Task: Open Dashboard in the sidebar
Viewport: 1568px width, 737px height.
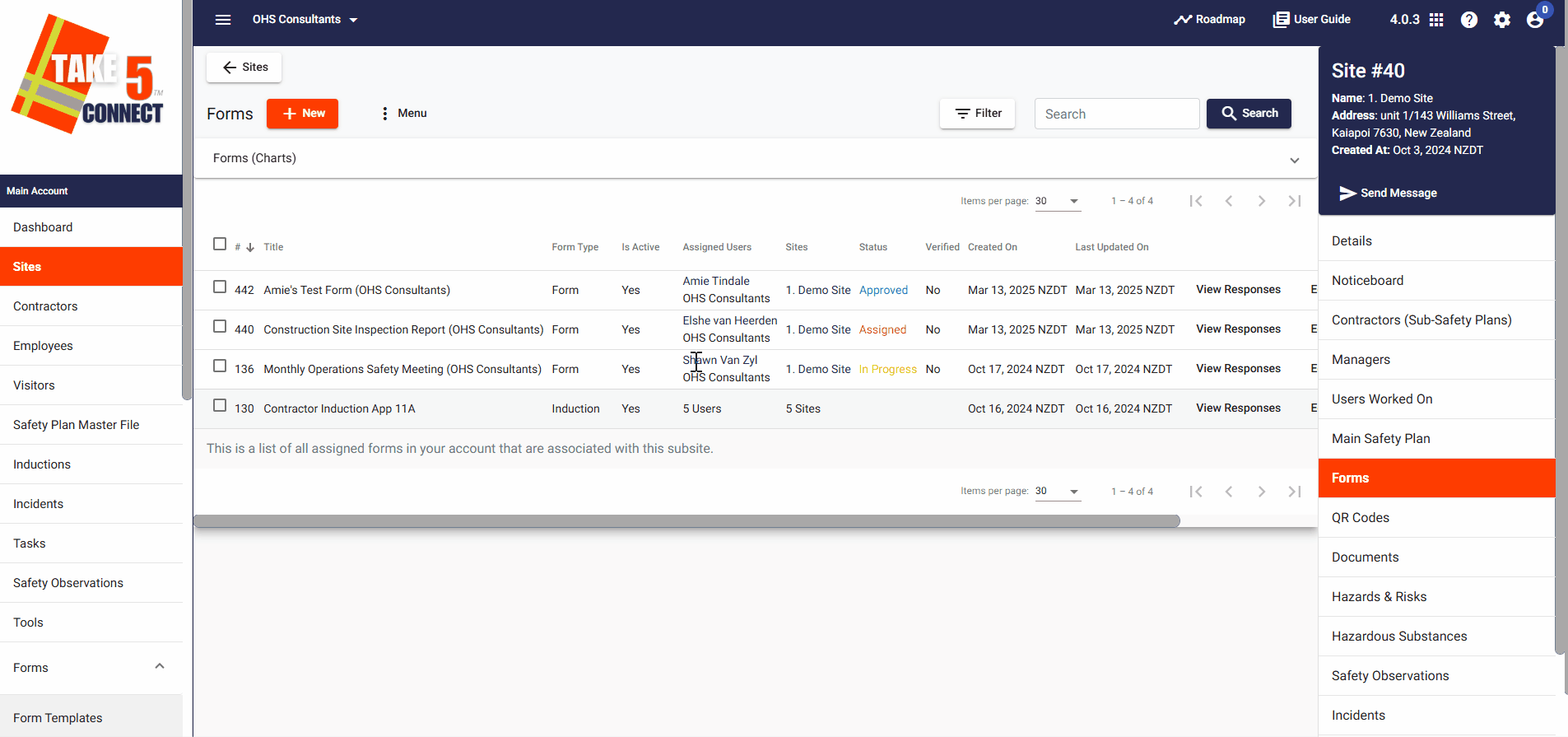Action: pyautogui.click(x=91, y=227)
